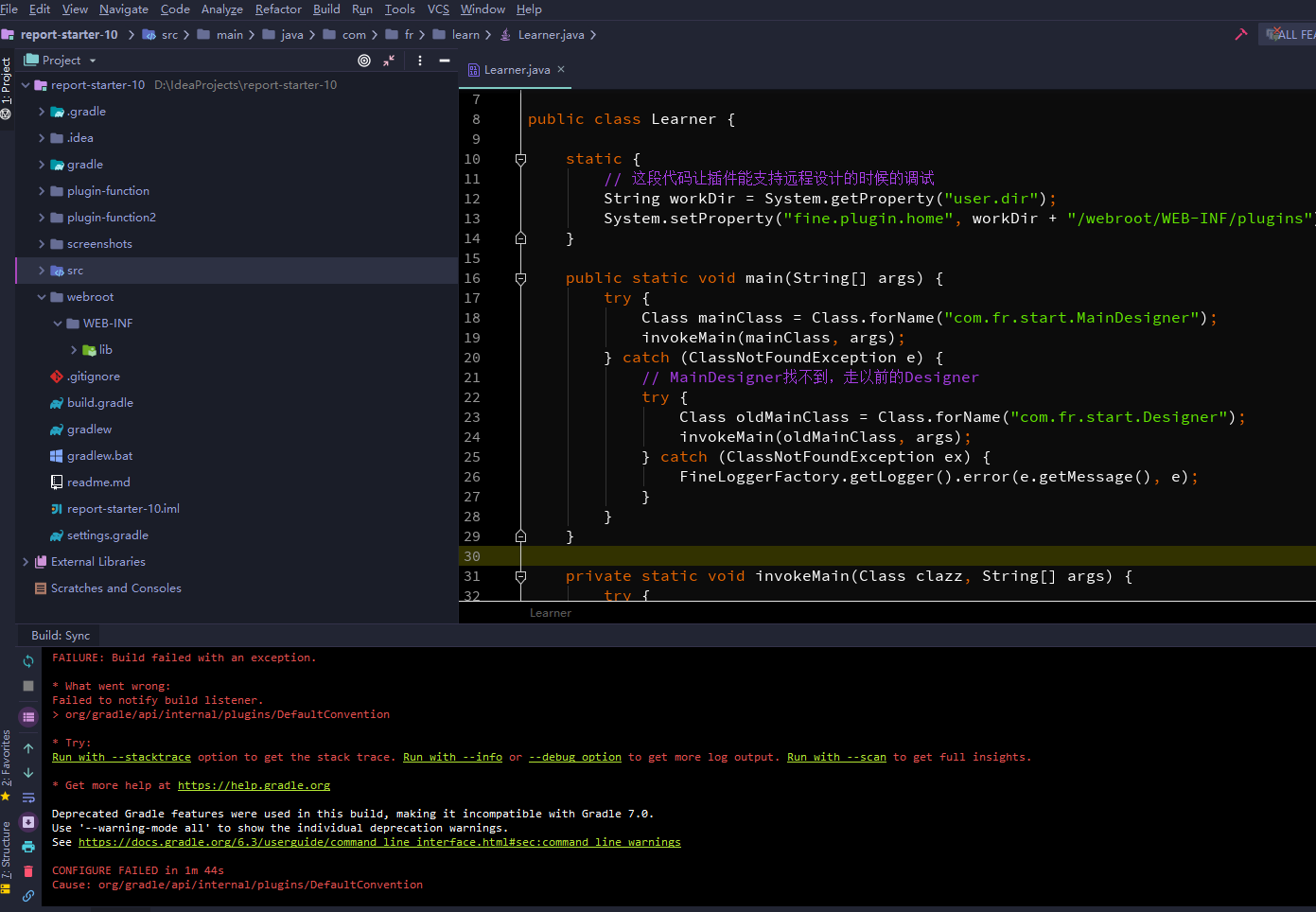
Task: Expand the plugin-function folder
Action: pyautogui.click(x=42, y=191)
